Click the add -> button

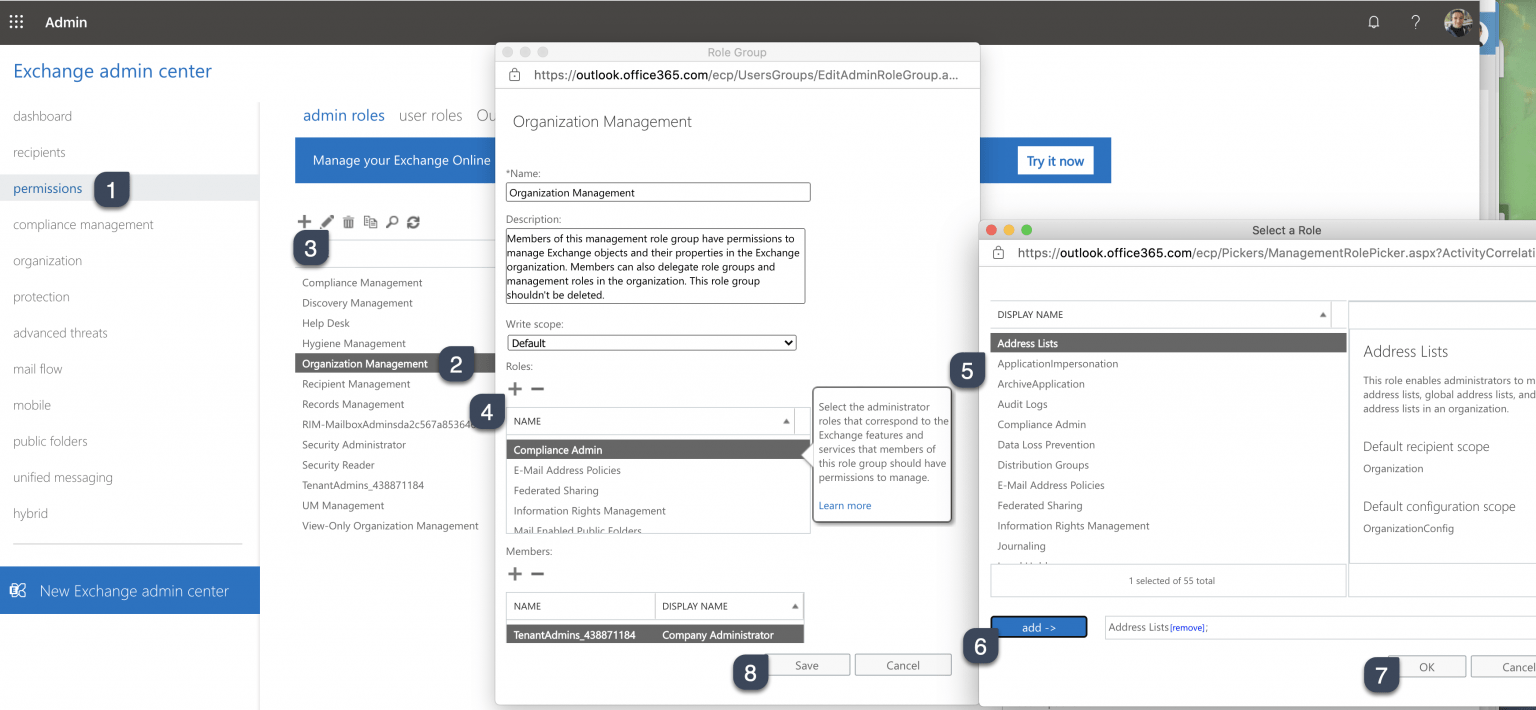coord(1038,626)
